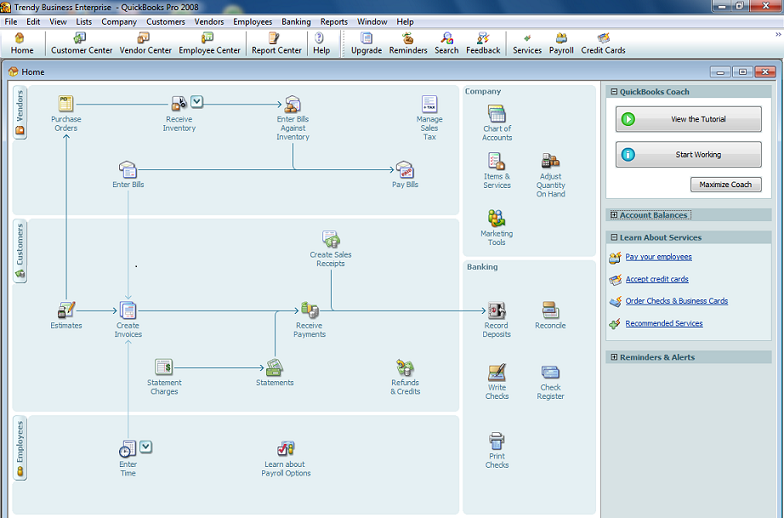Click the Statement Charges icon
The image size is (784, 518).
[x=164, y=368]
